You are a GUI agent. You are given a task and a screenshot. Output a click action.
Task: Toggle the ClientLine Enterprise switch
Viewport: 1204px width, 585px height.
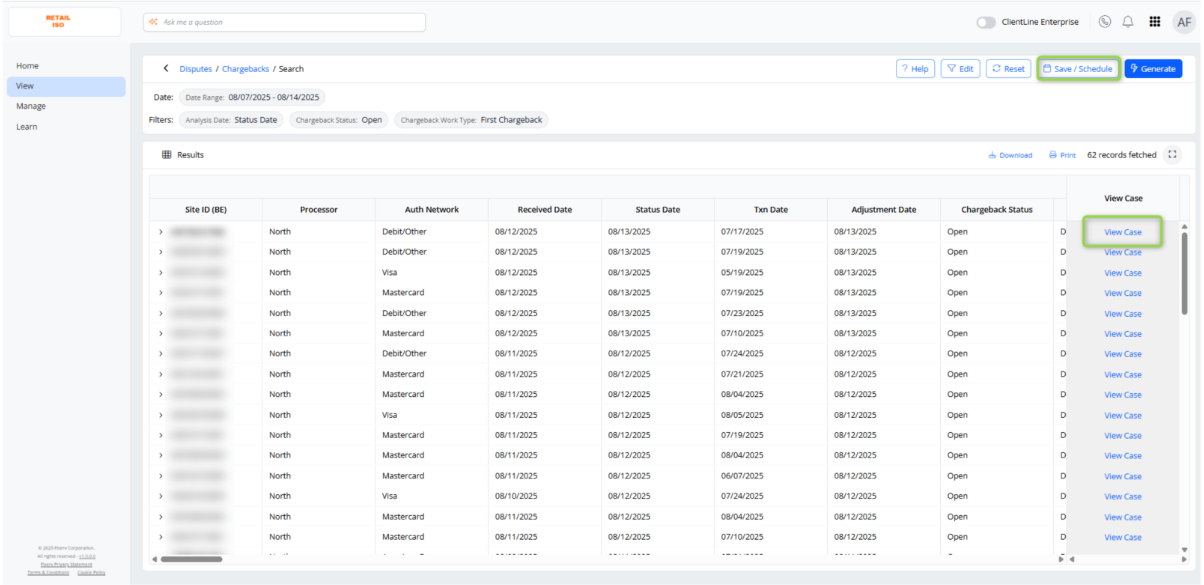(986, 22)
